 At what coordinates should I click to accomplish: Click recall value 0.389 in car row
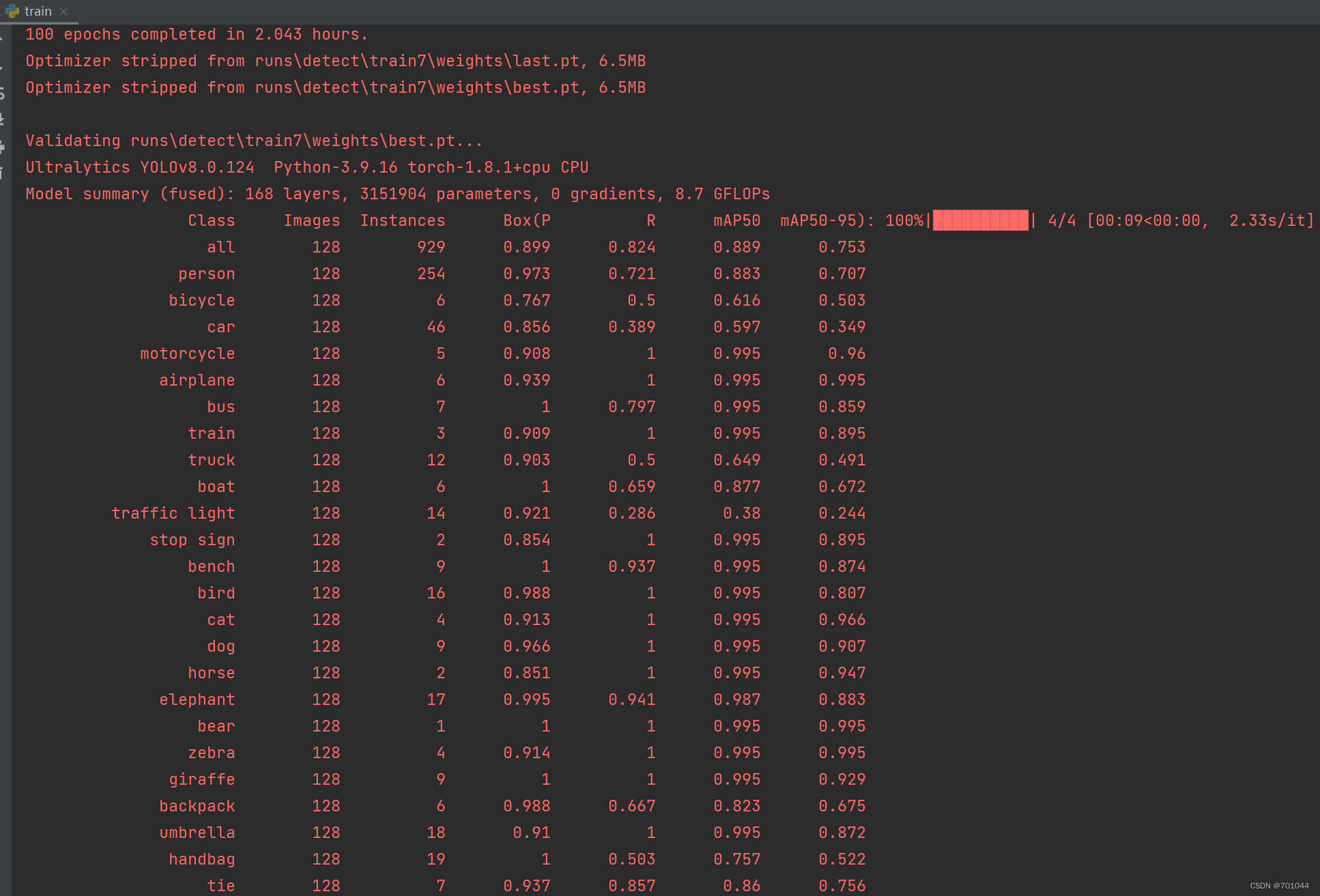click(632, 327)
